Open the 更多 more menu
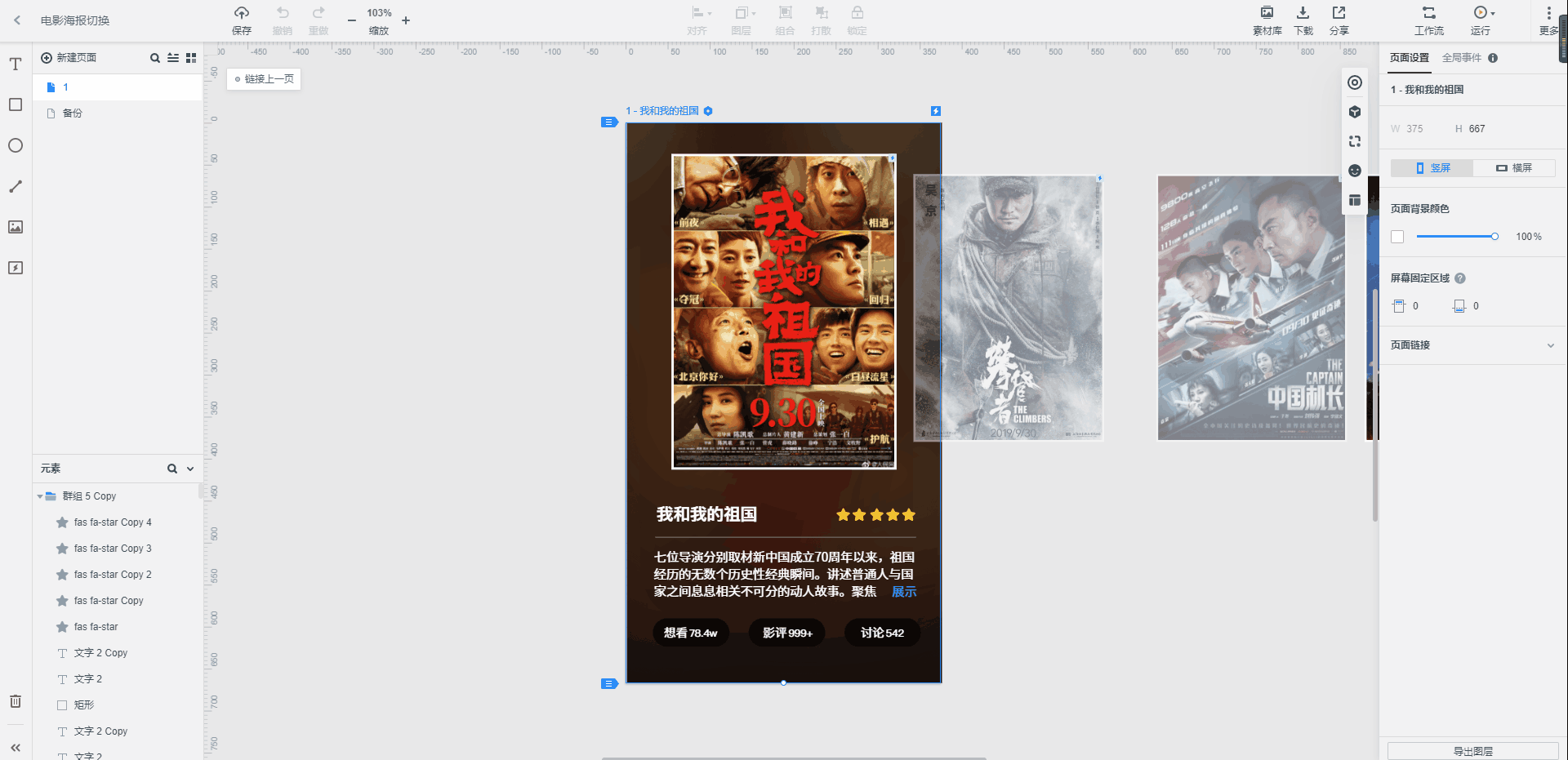 coord(1548,20)
